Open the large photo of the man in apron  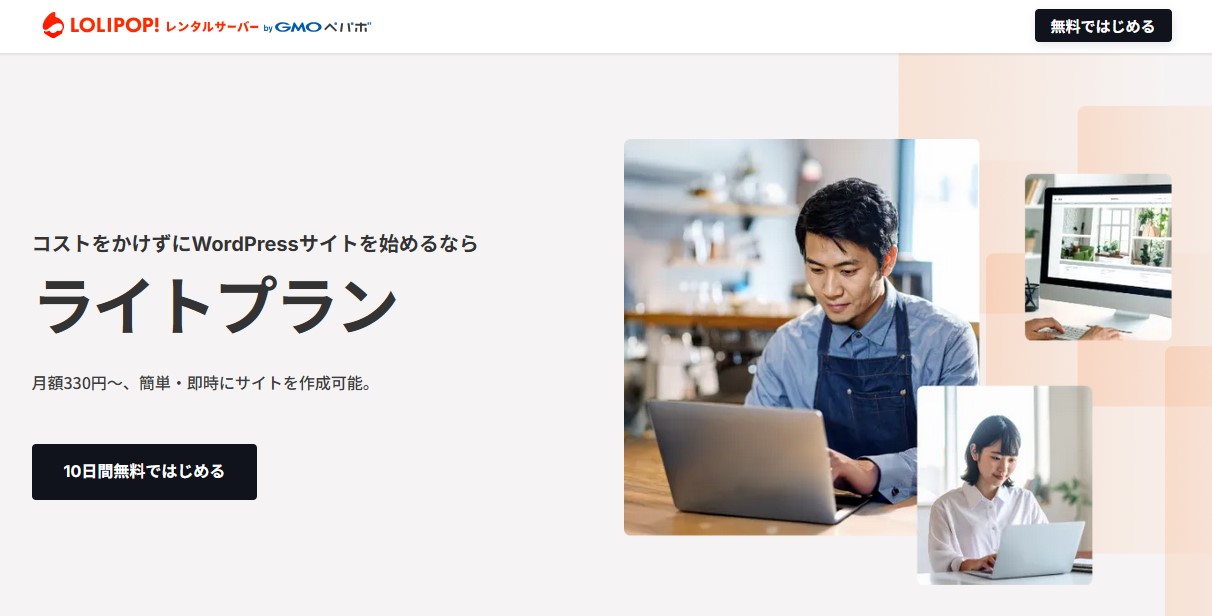[801, 337]
